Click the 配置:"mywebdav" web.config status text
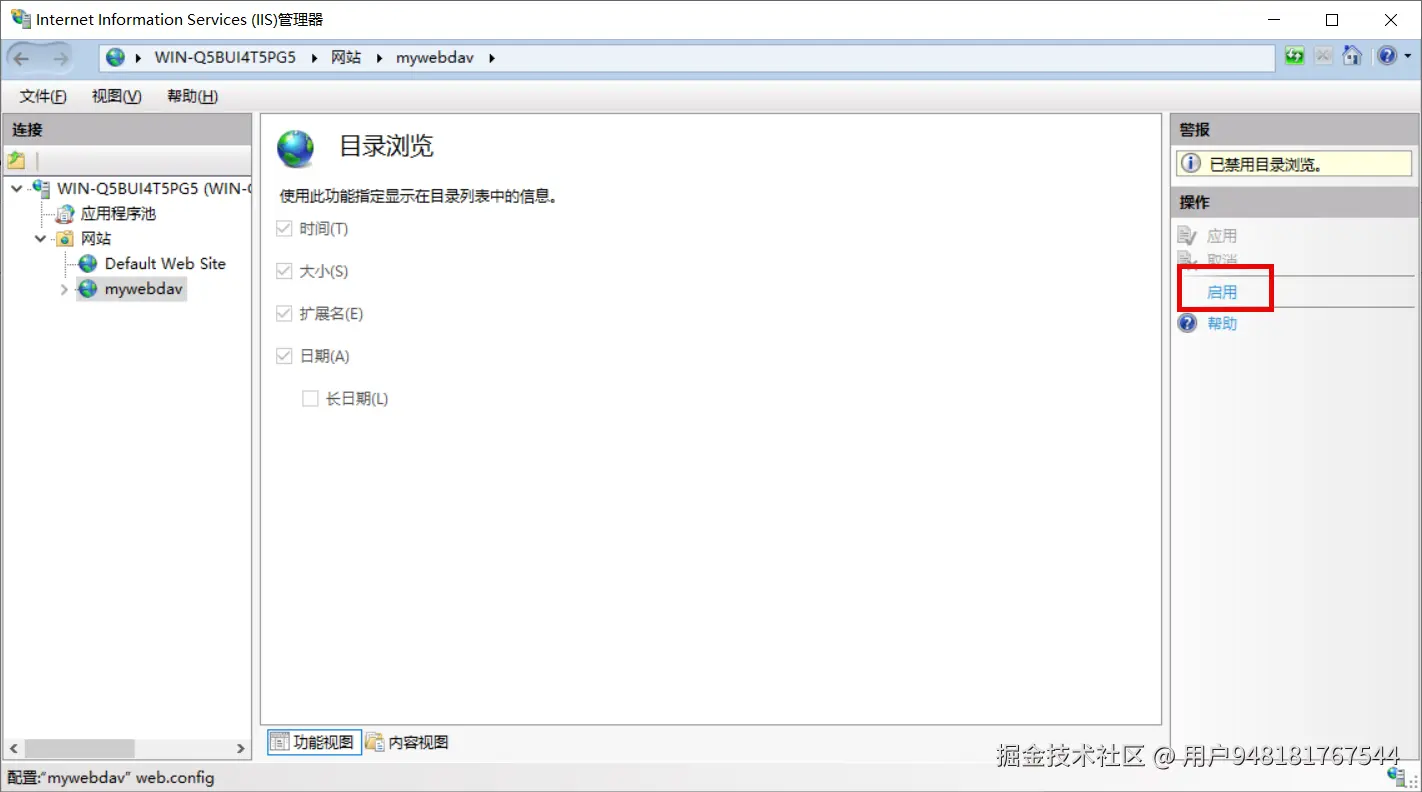1422x792 pixels. 111,778
